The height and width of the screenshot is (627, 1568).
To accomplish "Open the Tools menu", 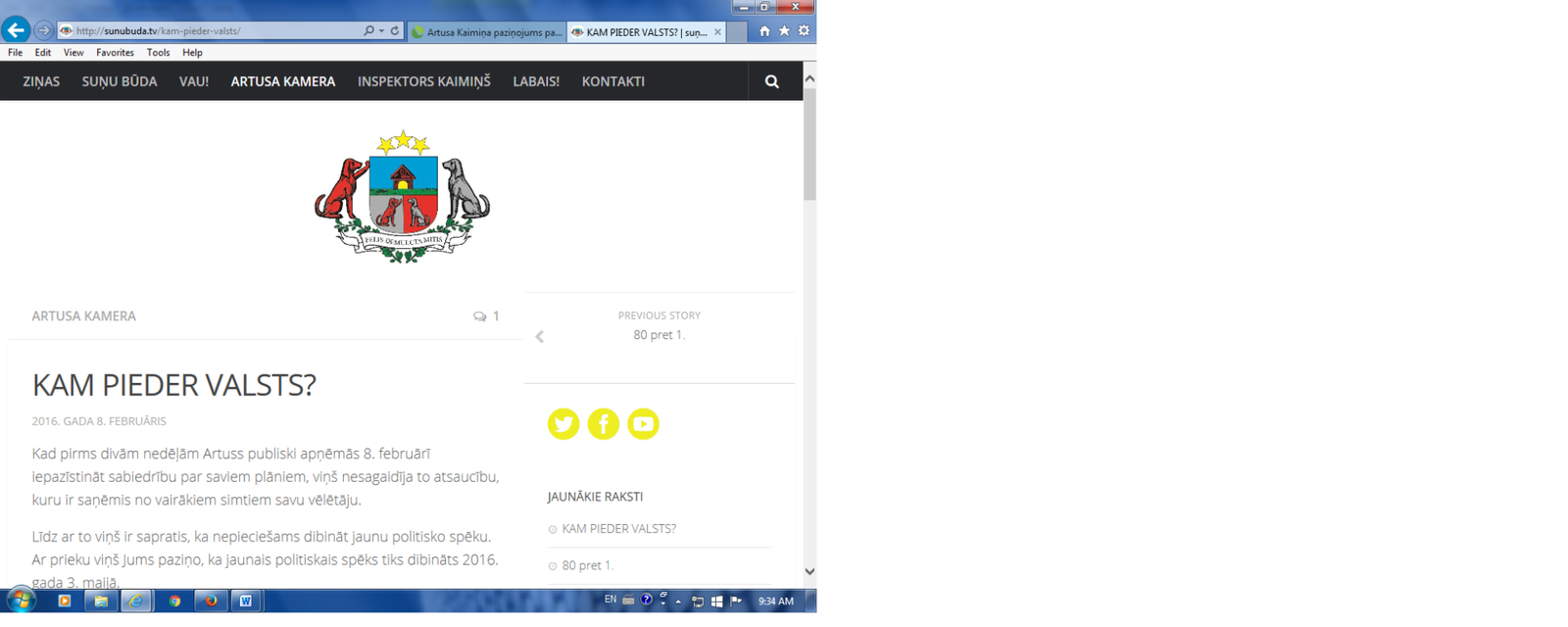I will coord(158,53).
